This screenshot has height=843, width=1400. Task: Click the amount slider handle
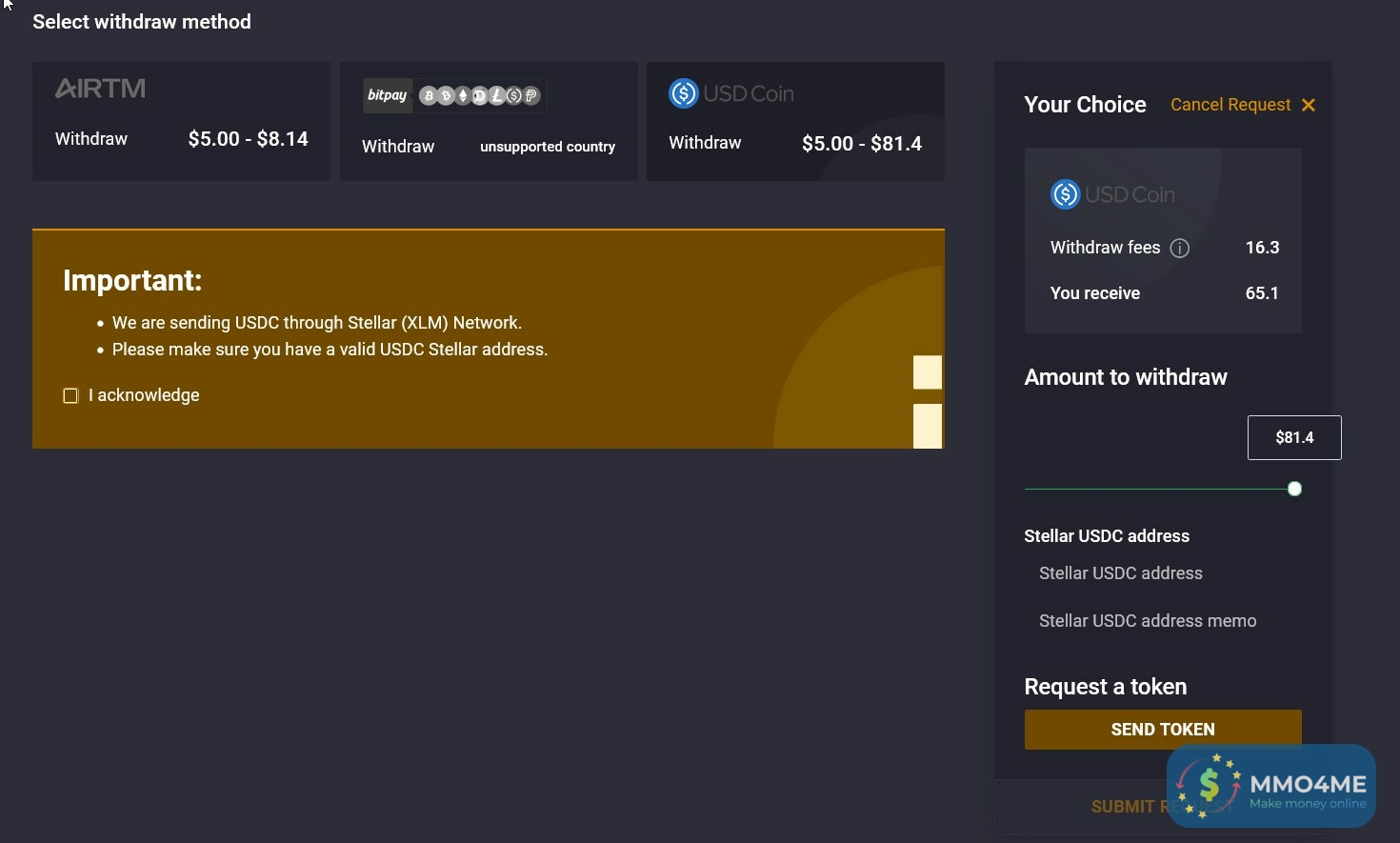coord(1294,489)
